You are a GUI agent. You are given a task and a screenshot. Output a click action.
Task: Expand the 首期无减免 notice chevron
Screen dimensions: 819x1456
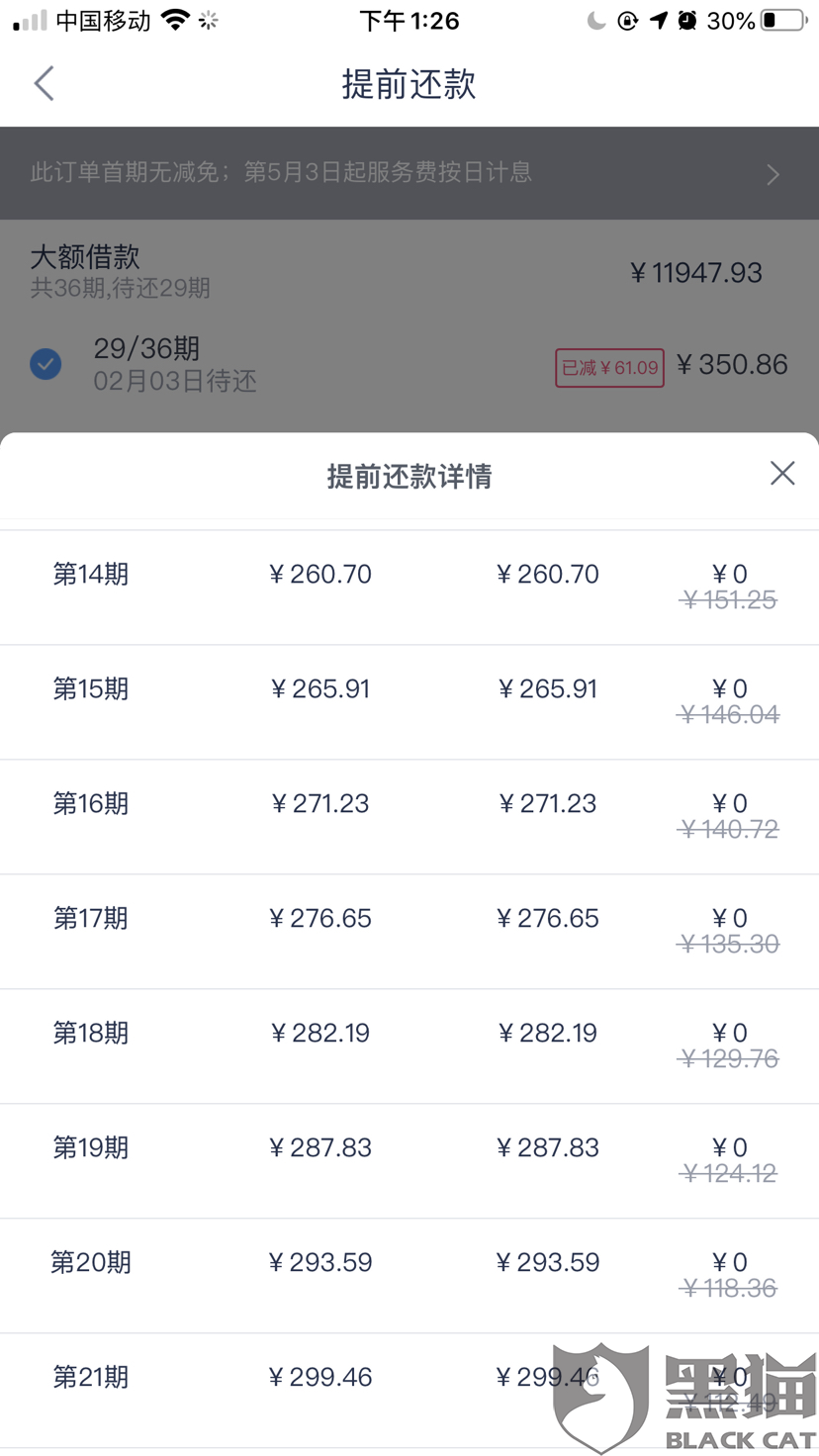tap(773, 174)
